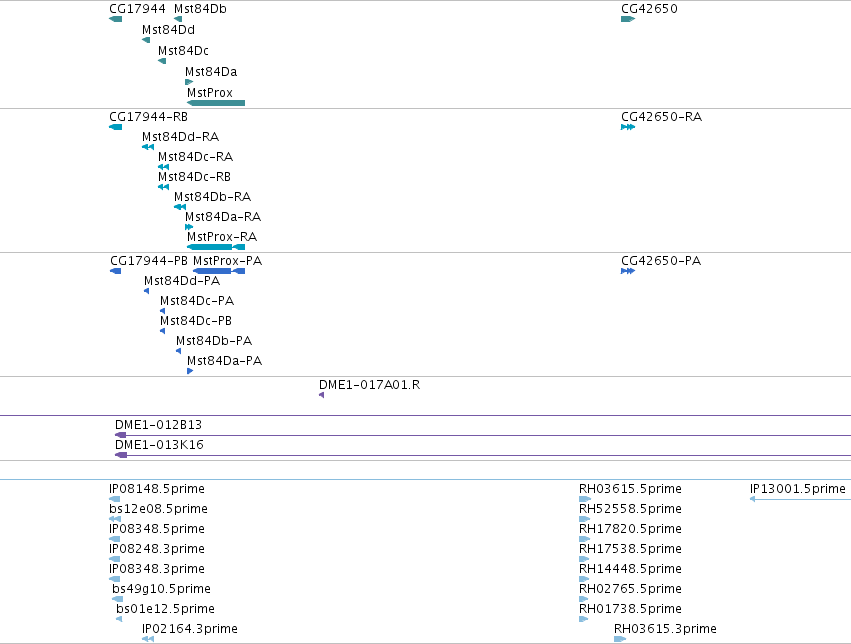Select protein Mst84Db-PA
This screenshot has width=851, height=644.
[x=214, y=341]
